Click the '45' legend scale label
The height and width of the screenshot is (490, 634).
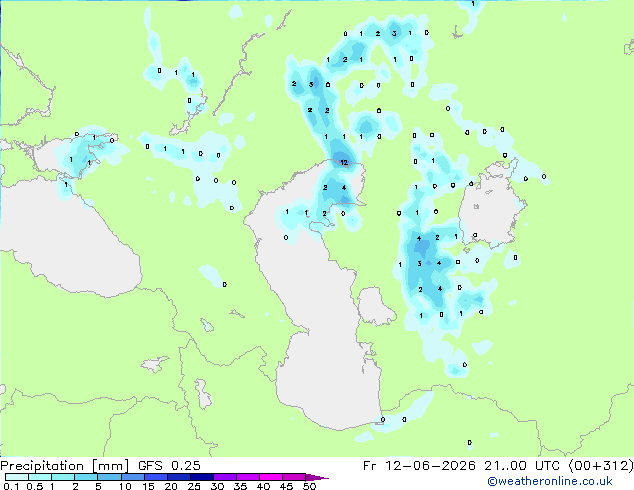286,486
